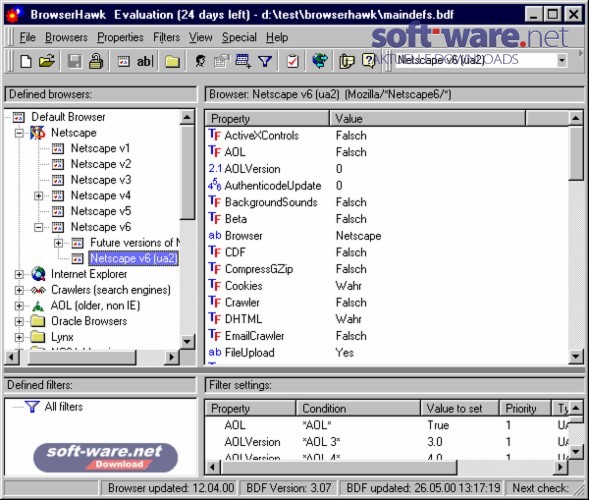Expand the Netscape v4 node
The height and width of the screenshot is (500, 589).
coord(39,196)
